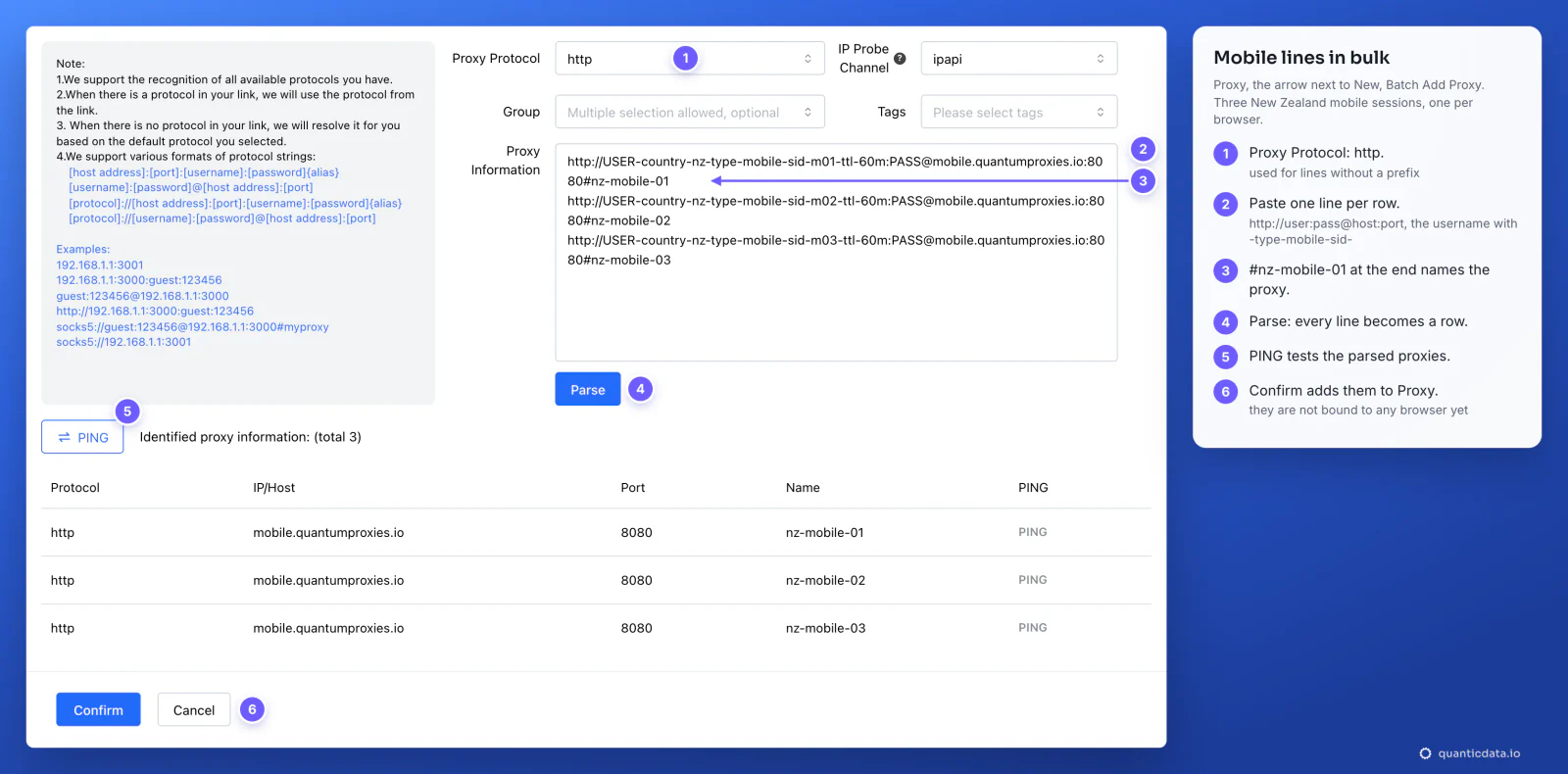Click example 'guest:123456@192.168.1.1:3000'
This screenshot has width=1568, height=774.
pyautogui.click(x=142, y=296)
